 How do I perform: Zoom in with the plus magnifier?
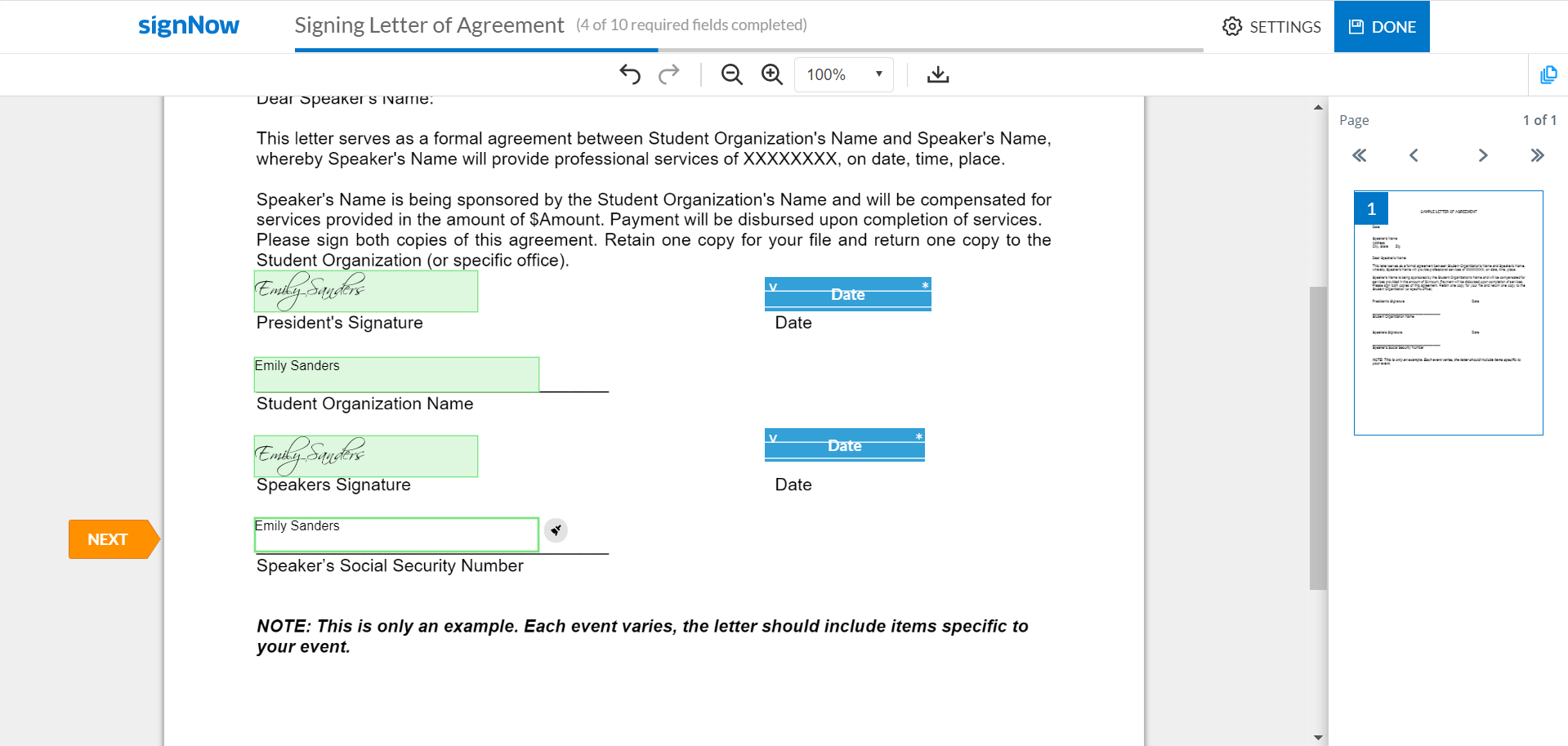coord(772,74)
